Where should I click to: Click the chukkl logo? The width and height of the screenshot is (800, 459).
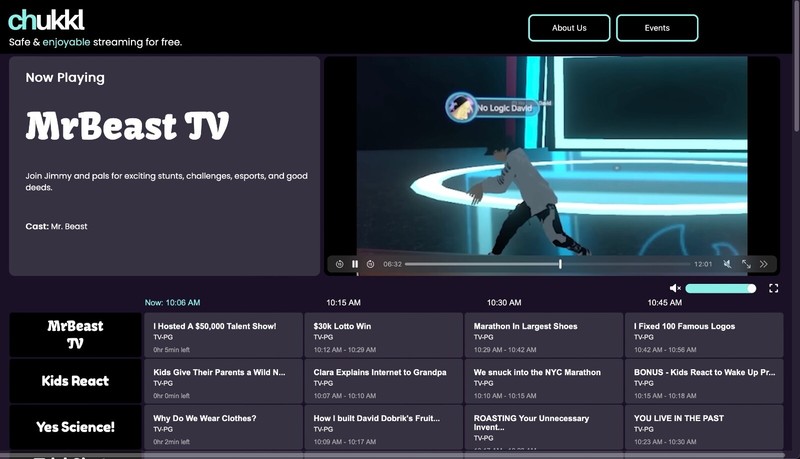[x=46, y=21]
